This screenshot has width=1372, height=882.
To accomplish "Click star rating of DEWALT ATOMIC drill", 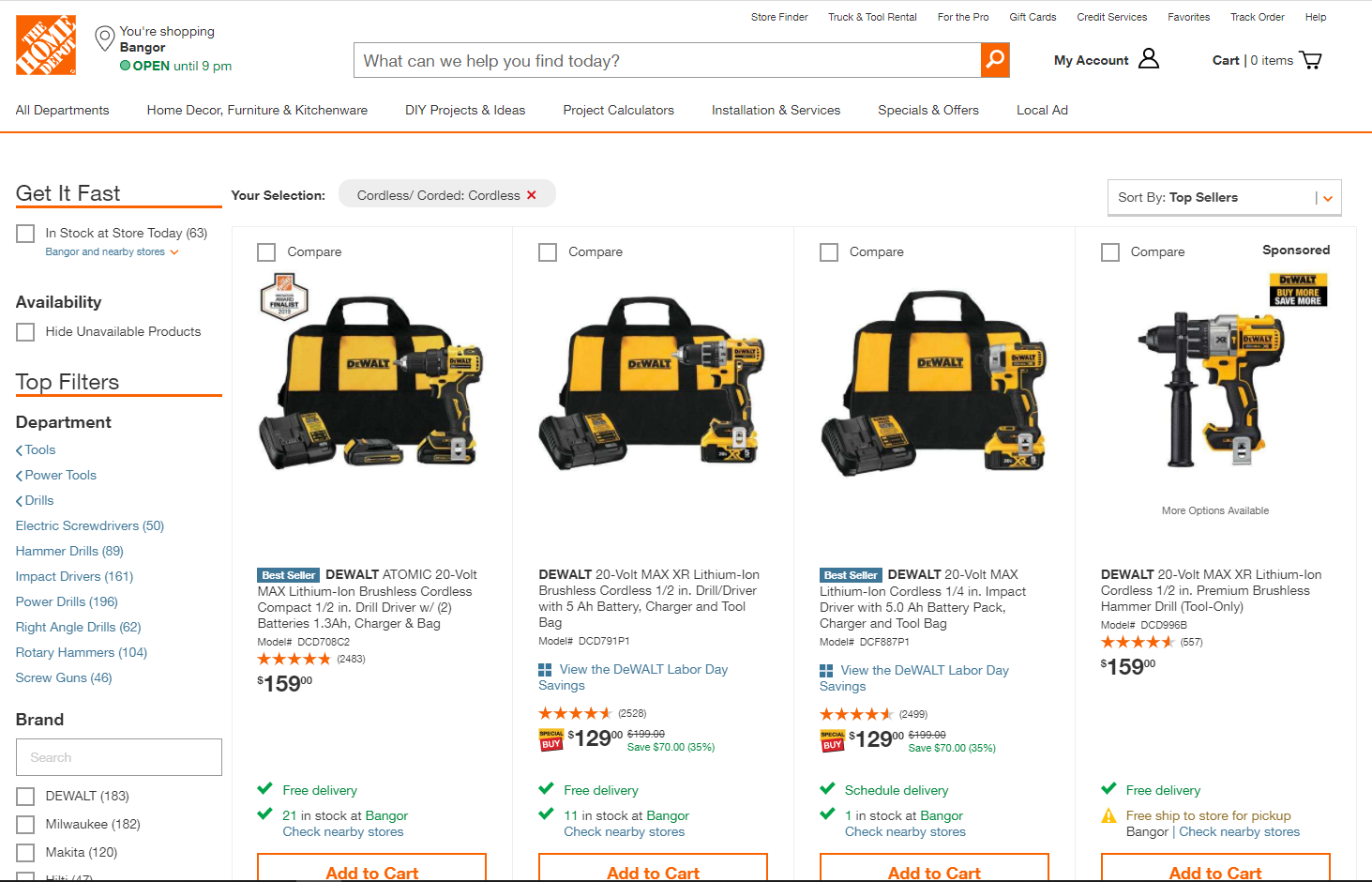I will [x=294, y=660].
